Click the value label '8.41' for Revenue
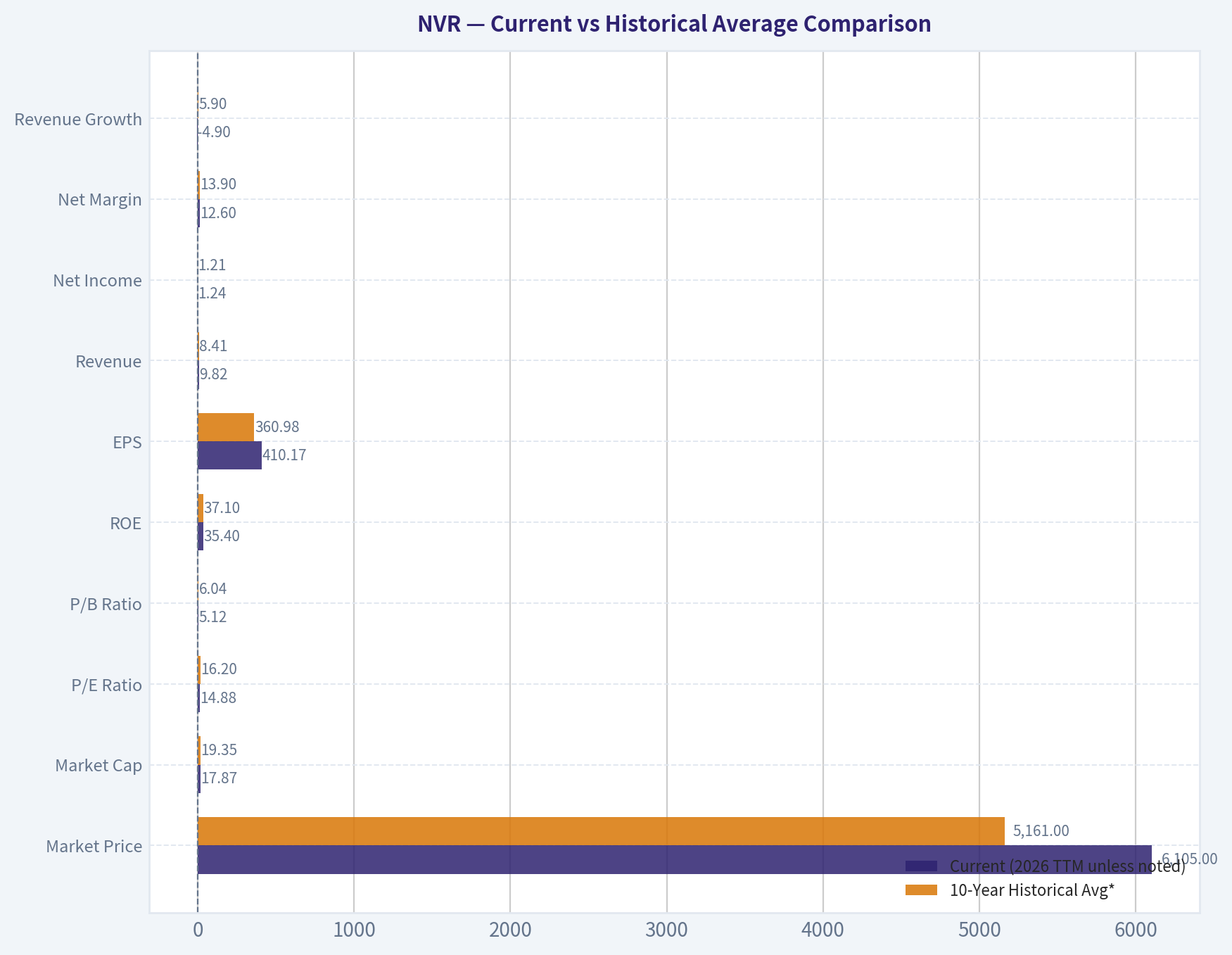This screenshot has height=955, width=1232. click(213, 346)
